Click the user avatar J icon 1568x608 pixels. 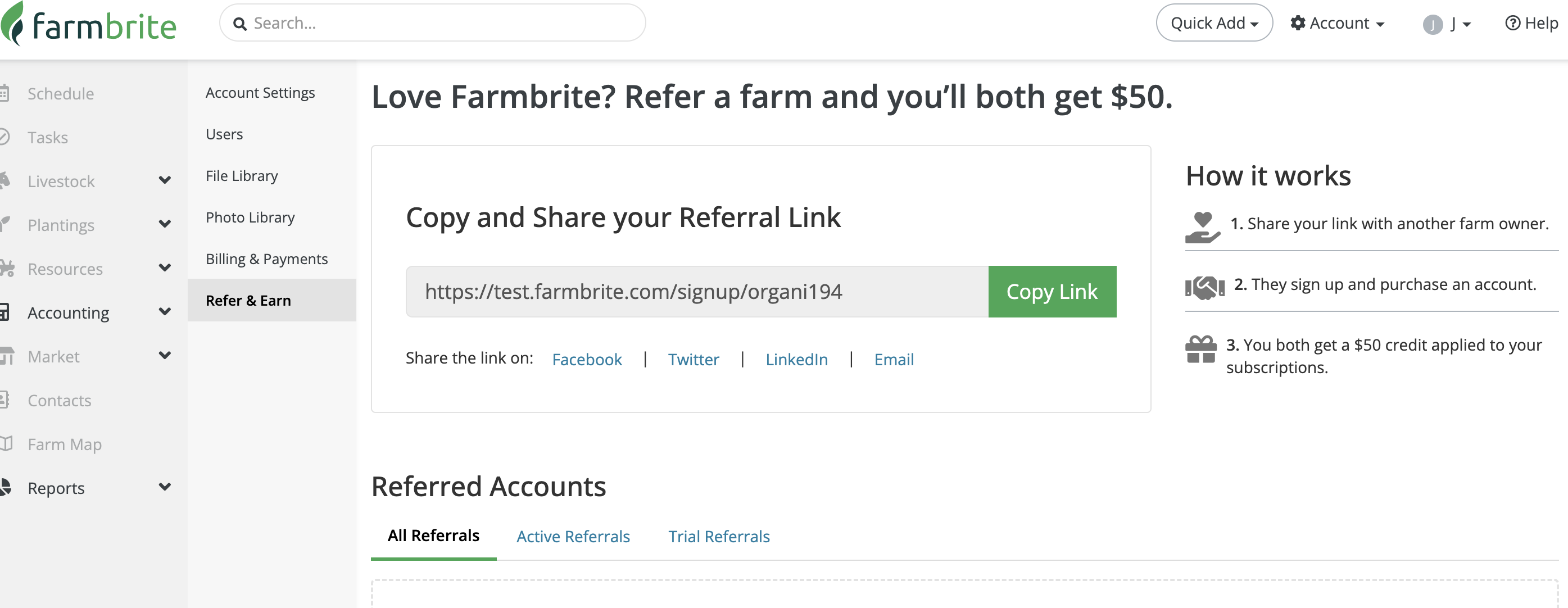click(1432, 24)
